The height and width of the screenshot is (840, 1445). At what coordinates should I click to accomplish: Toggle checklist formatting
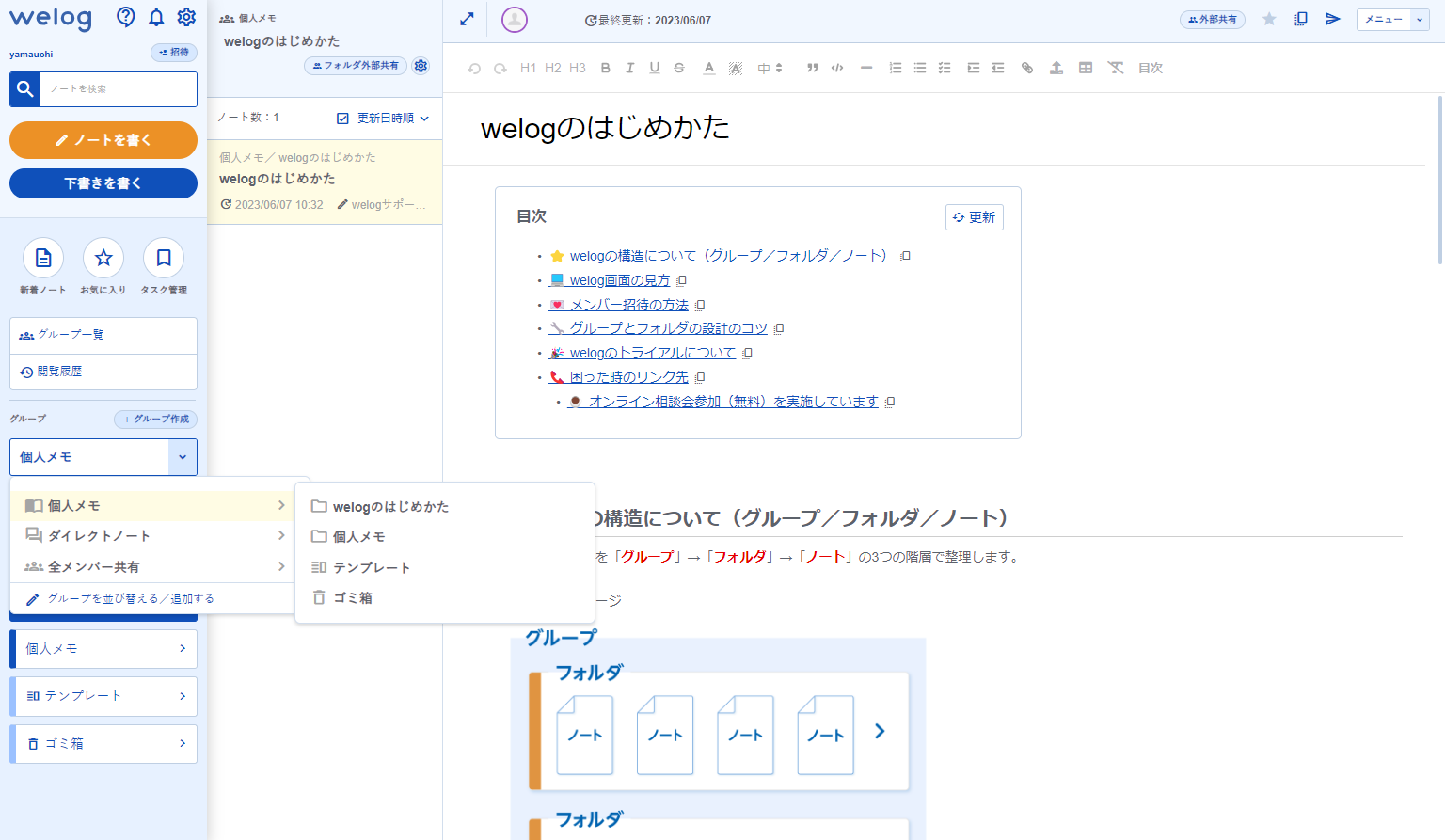945,68
